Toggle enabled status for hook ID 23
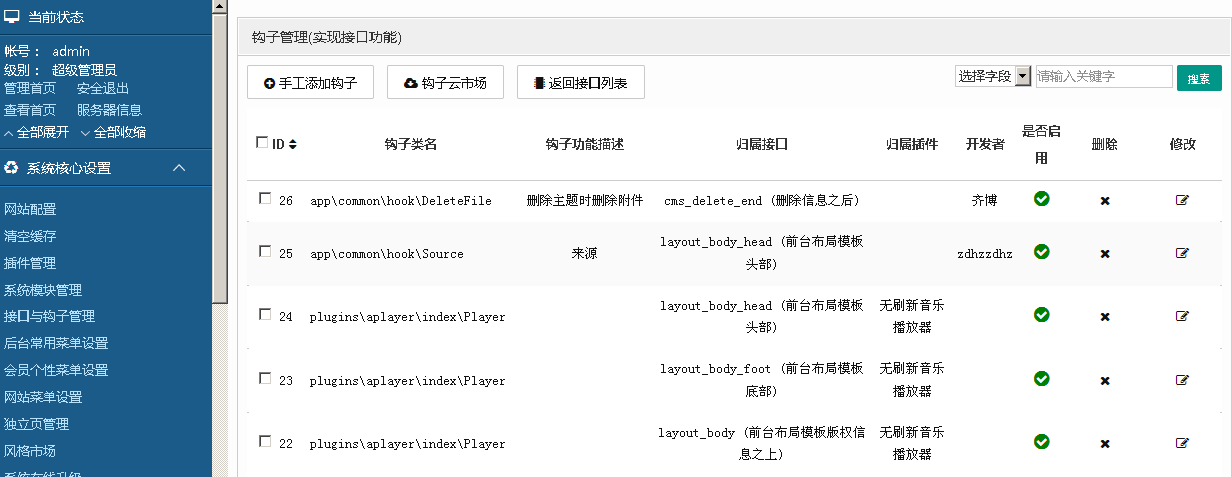Image resolution: width=1232 pixels, height=477 pixels. (x=1042, y=379)
